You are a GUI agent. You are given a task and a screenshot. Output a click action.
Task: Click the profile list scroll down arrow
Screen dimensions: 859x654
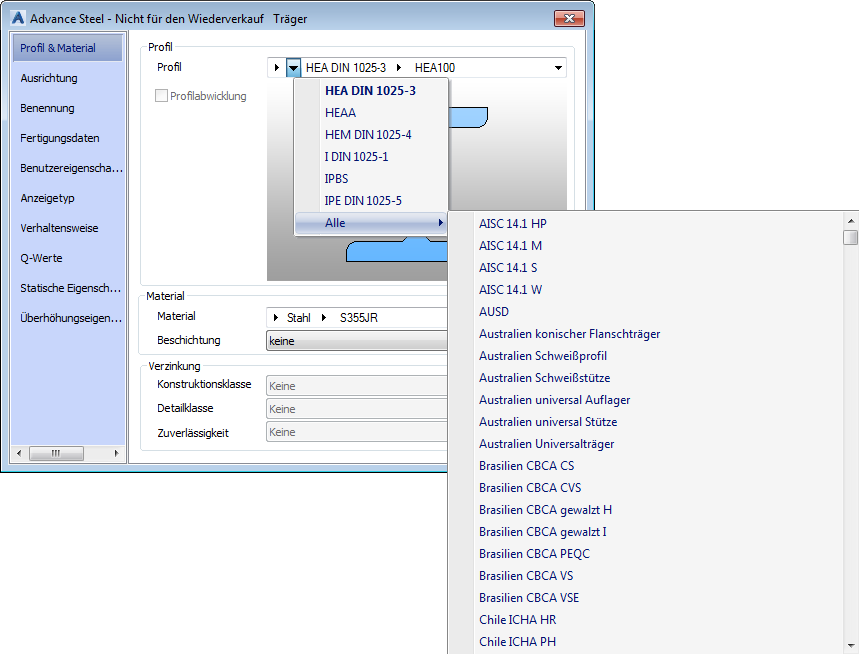pyautogui.click(x=850, y=646)
